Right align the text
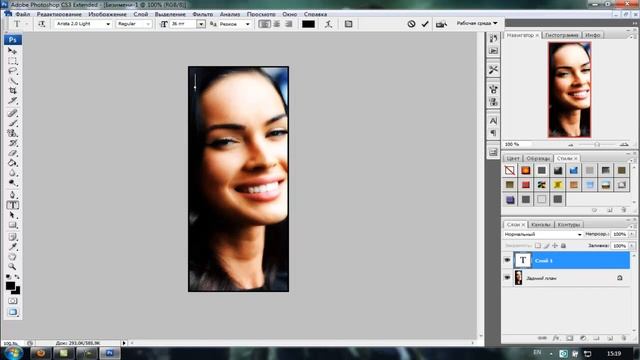 point(289,24)
